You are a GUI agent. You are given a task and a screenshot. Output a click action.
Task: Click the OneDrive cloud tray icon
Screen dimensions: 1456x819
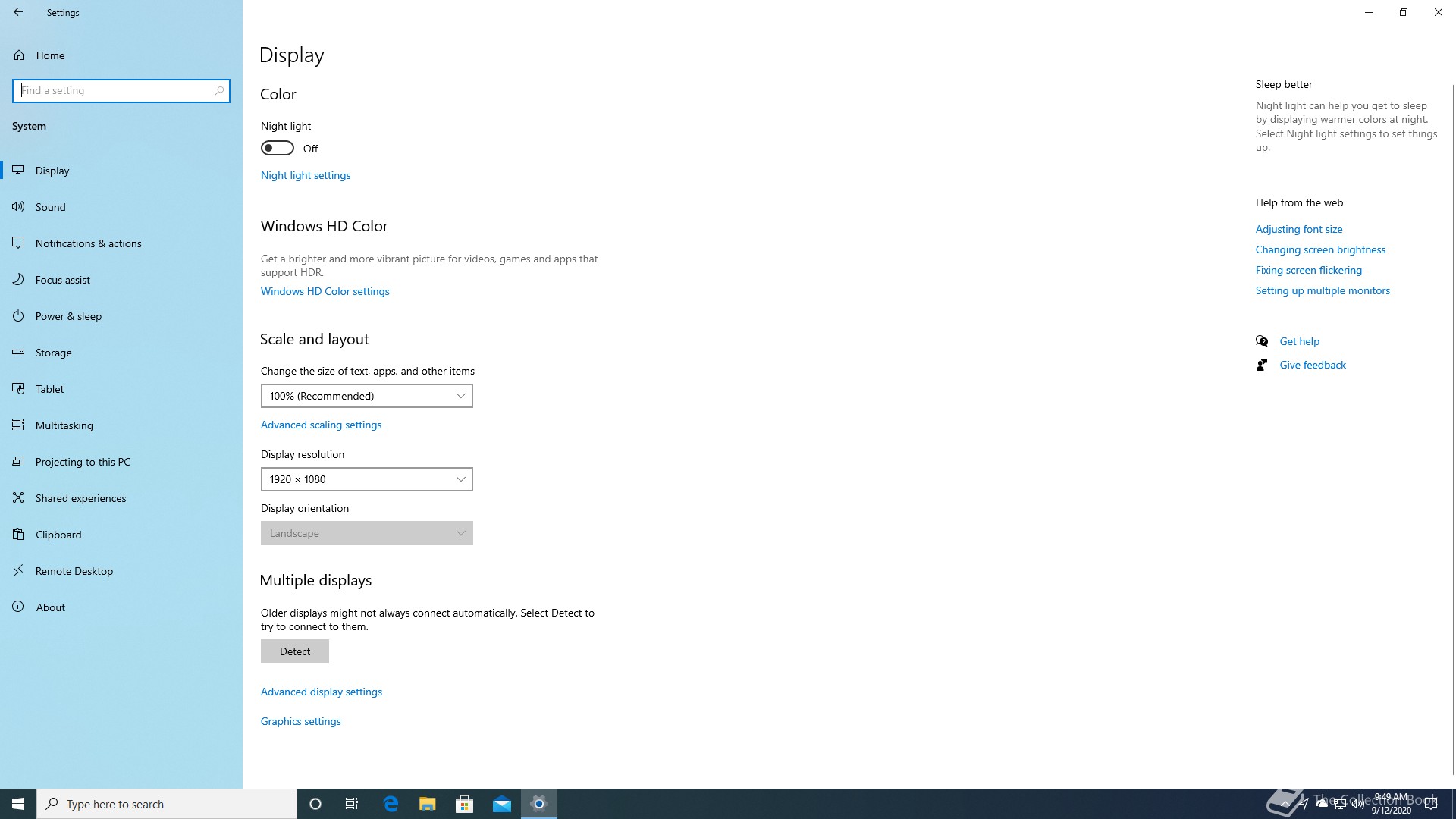[1322, 804]
